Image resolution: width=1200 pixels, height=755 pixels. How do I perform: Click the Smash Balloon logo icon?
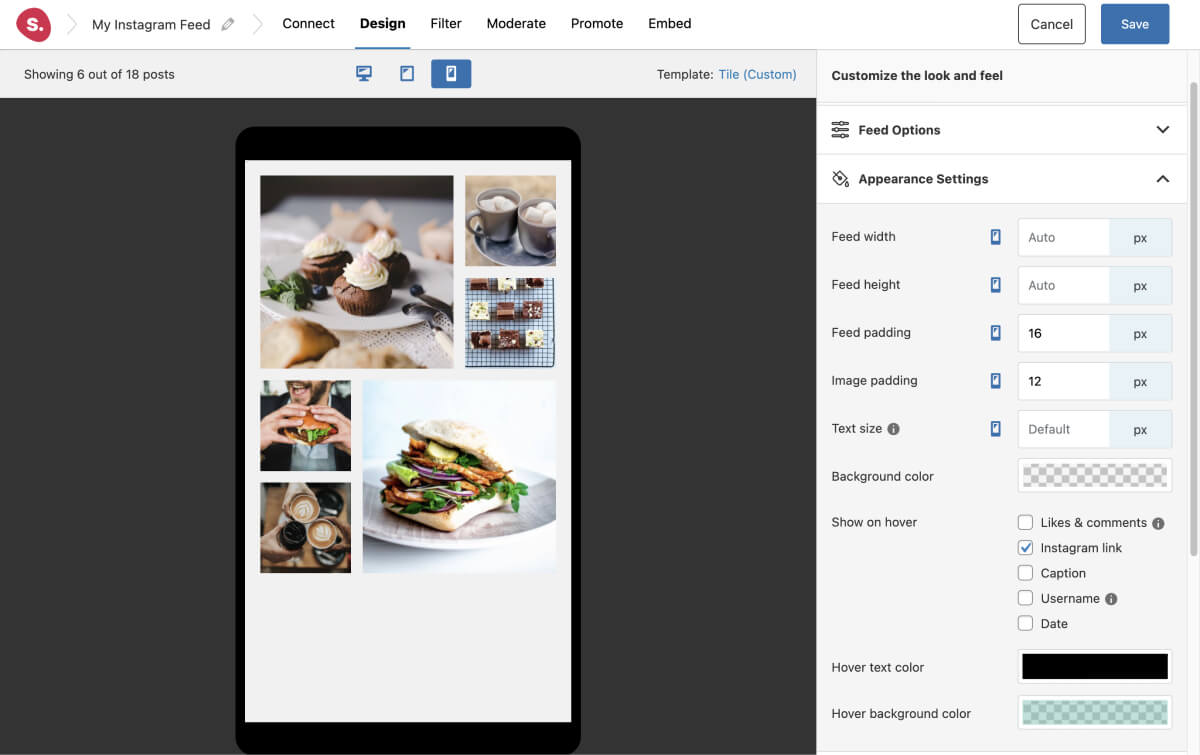click(33, 23)
